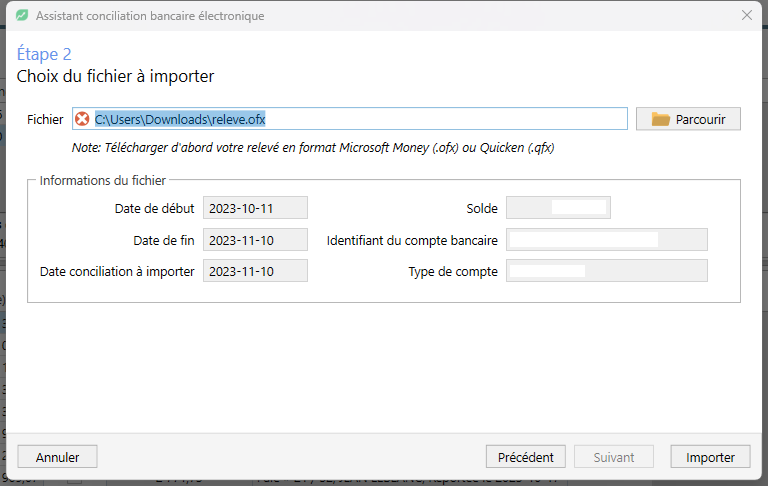
Task: Click the Type de compte field
Action: (607, 271)
